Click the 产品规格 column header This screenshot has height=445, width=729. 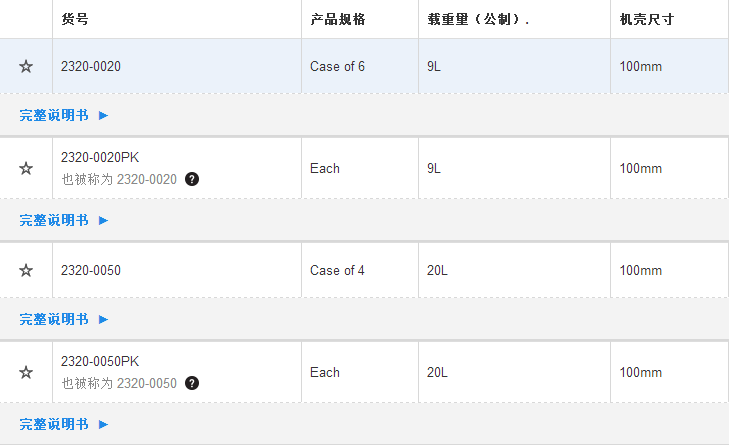point(337,20)
